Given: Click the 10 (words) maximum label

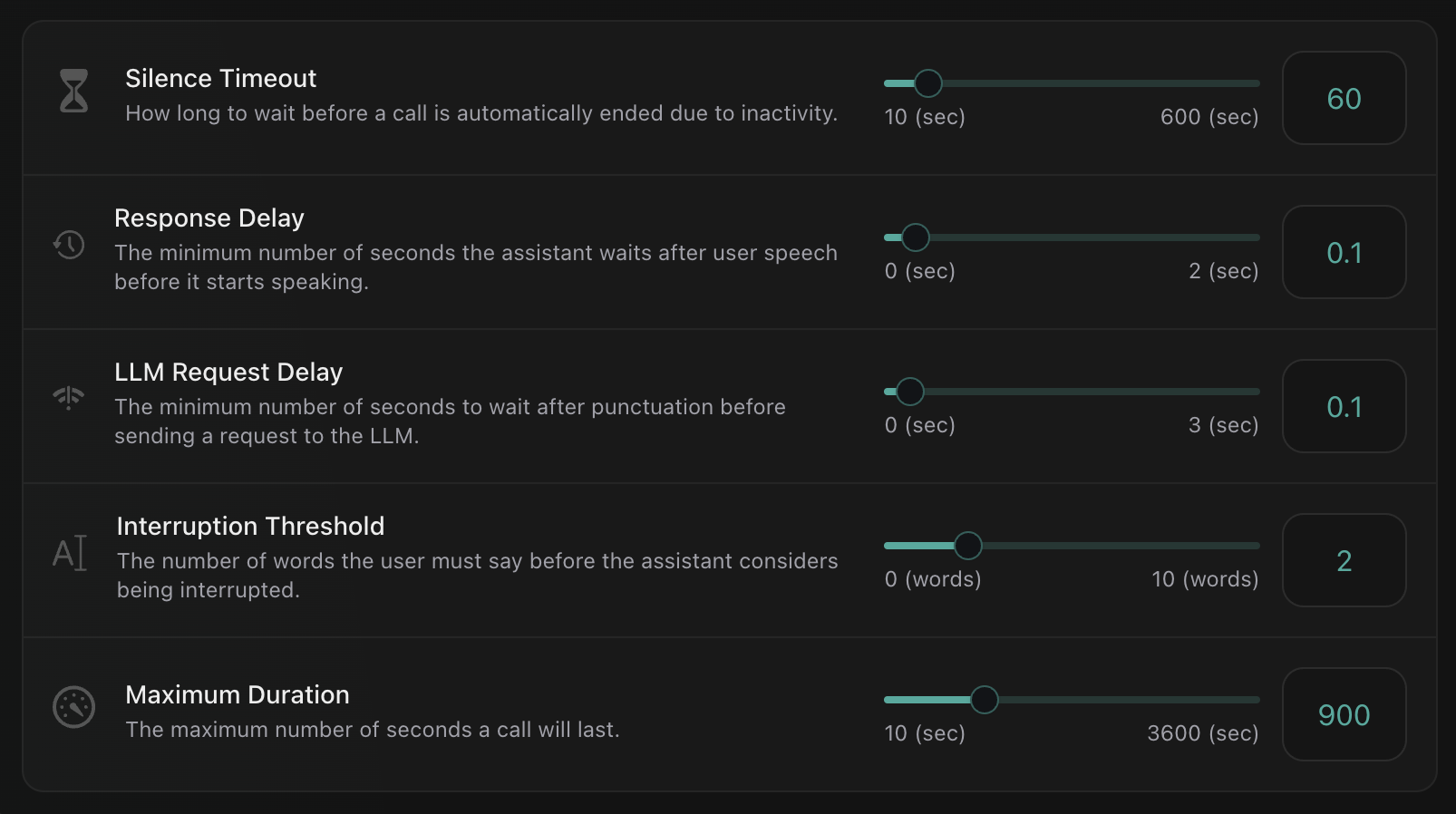Looking at the screenshot, I should 1204,579.
